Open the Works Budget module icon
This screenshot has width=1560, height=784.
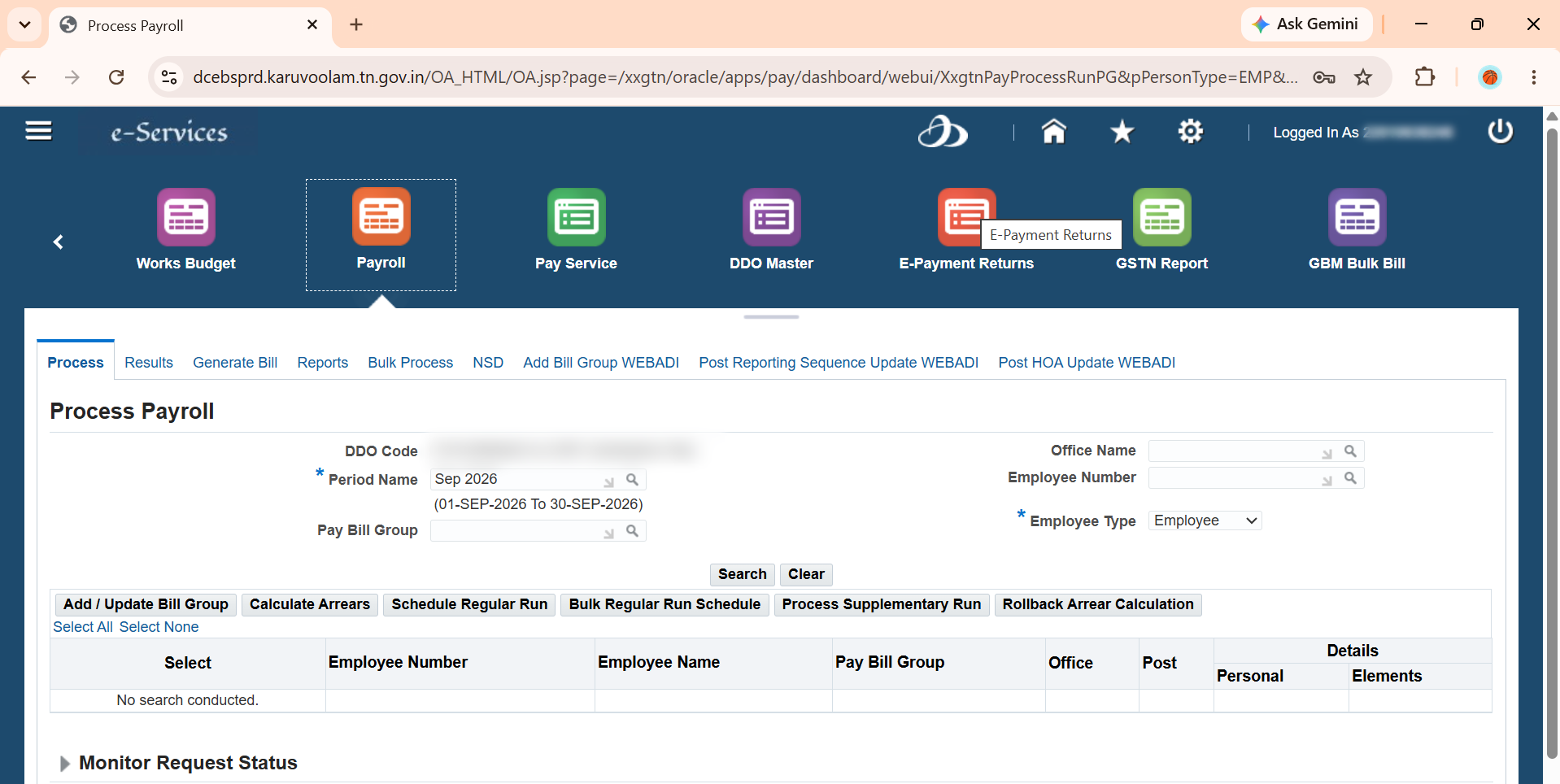click(186, 217)
